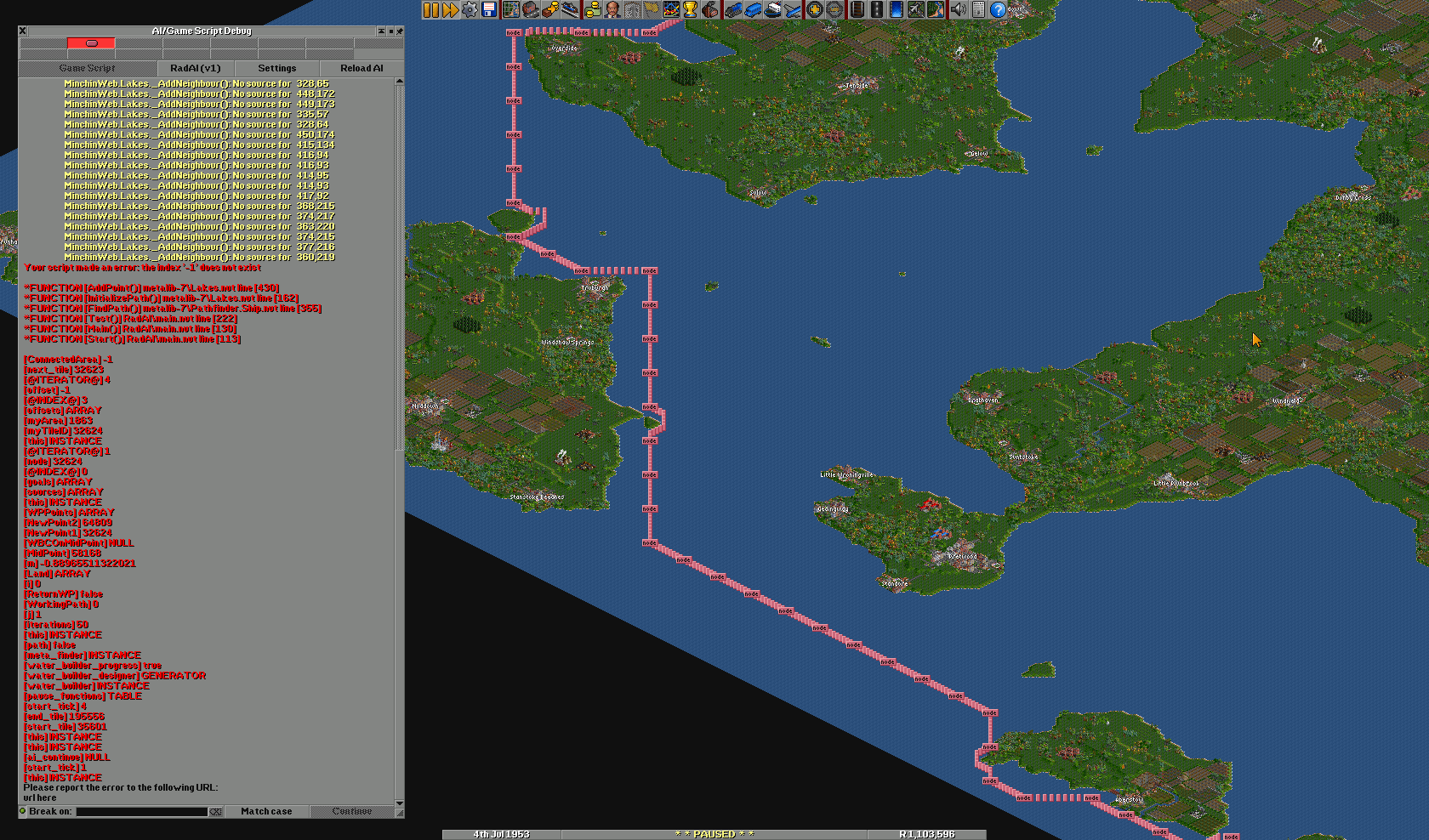Select the RadAI (v1) tab

tap(196, 68)
